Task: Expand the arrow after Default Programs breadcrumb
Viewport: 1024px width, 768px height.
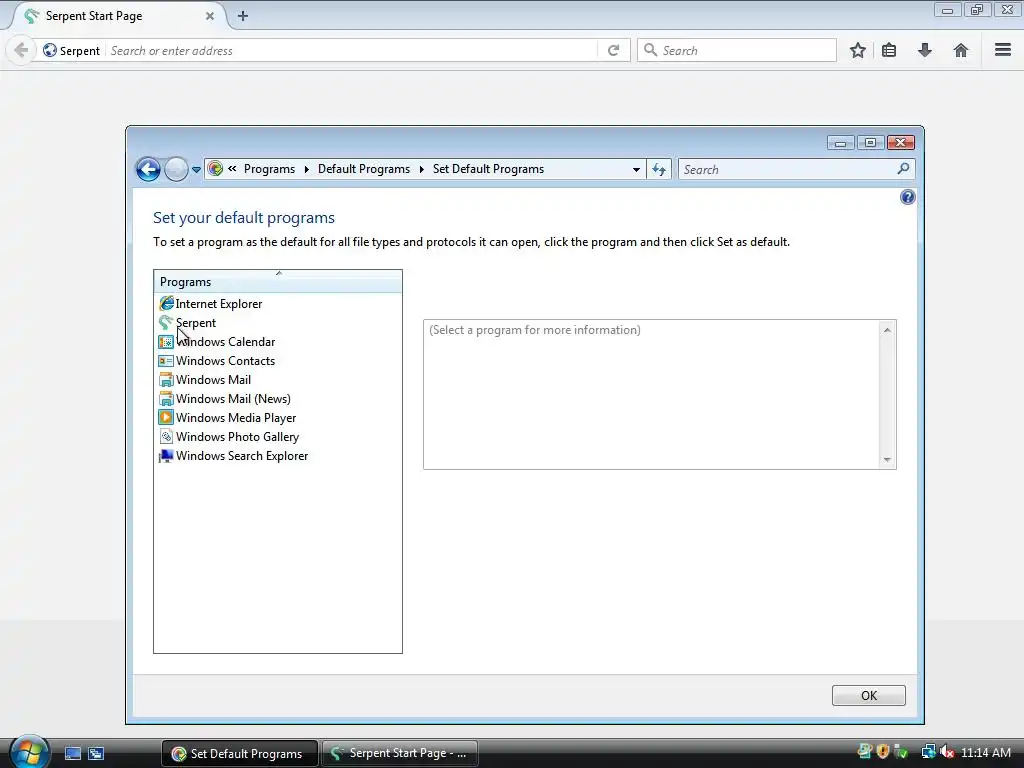Action: pos(421,169)
